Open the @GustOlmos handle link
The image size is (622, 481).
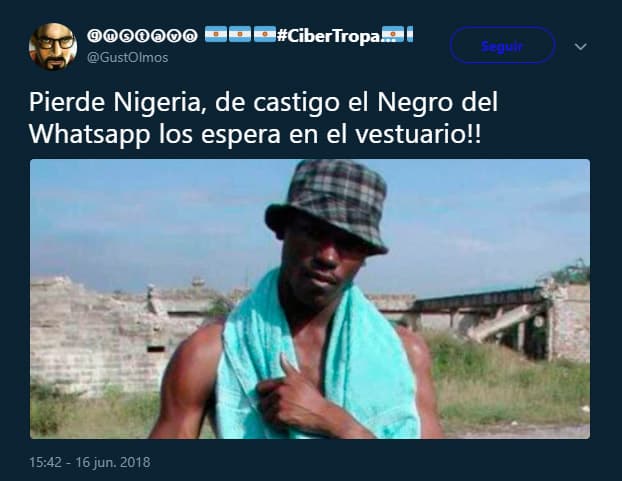127,57
